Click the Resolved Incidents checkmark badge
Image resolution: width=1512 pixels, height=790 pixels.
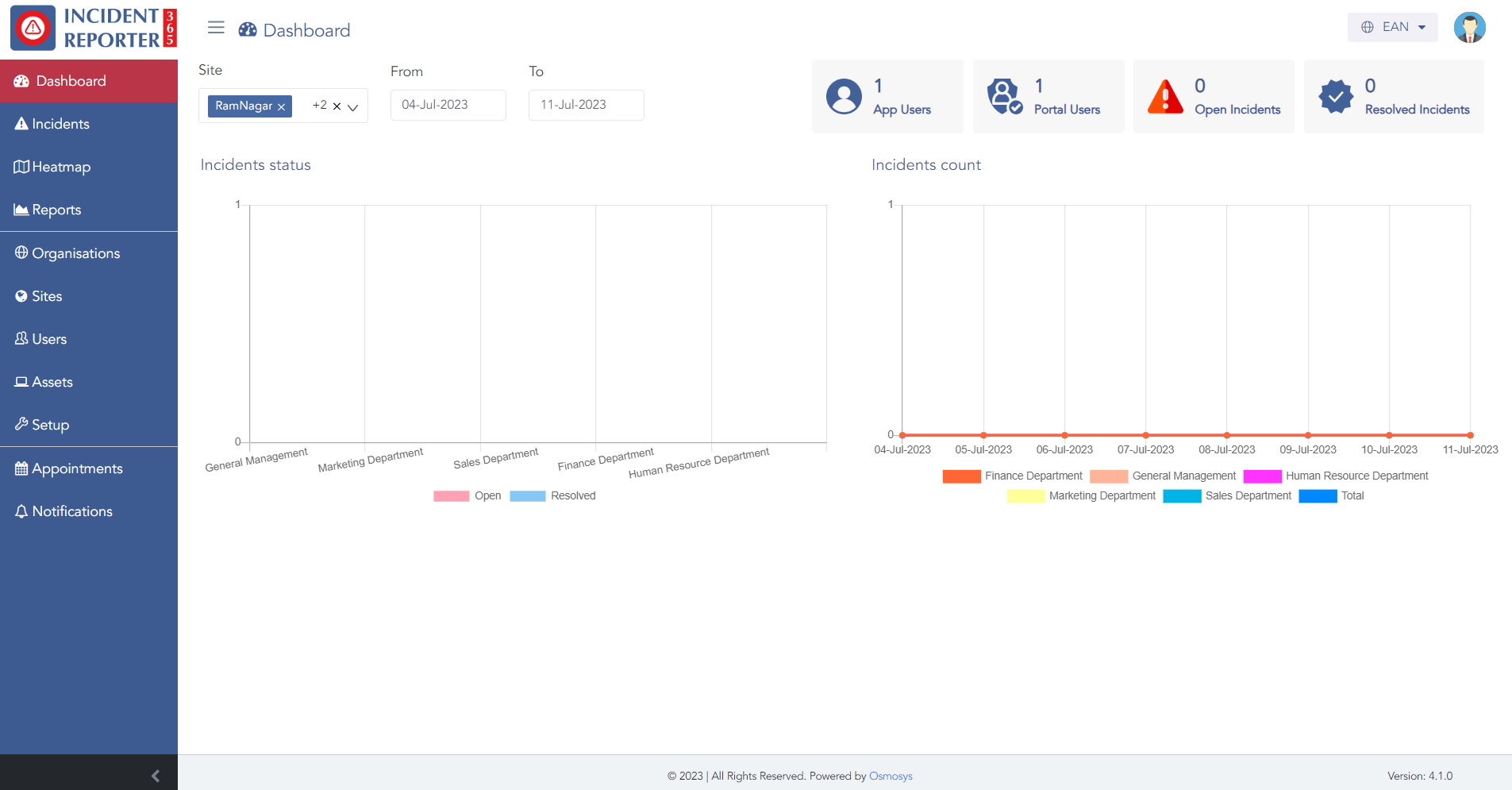[x=1336, y=97]
